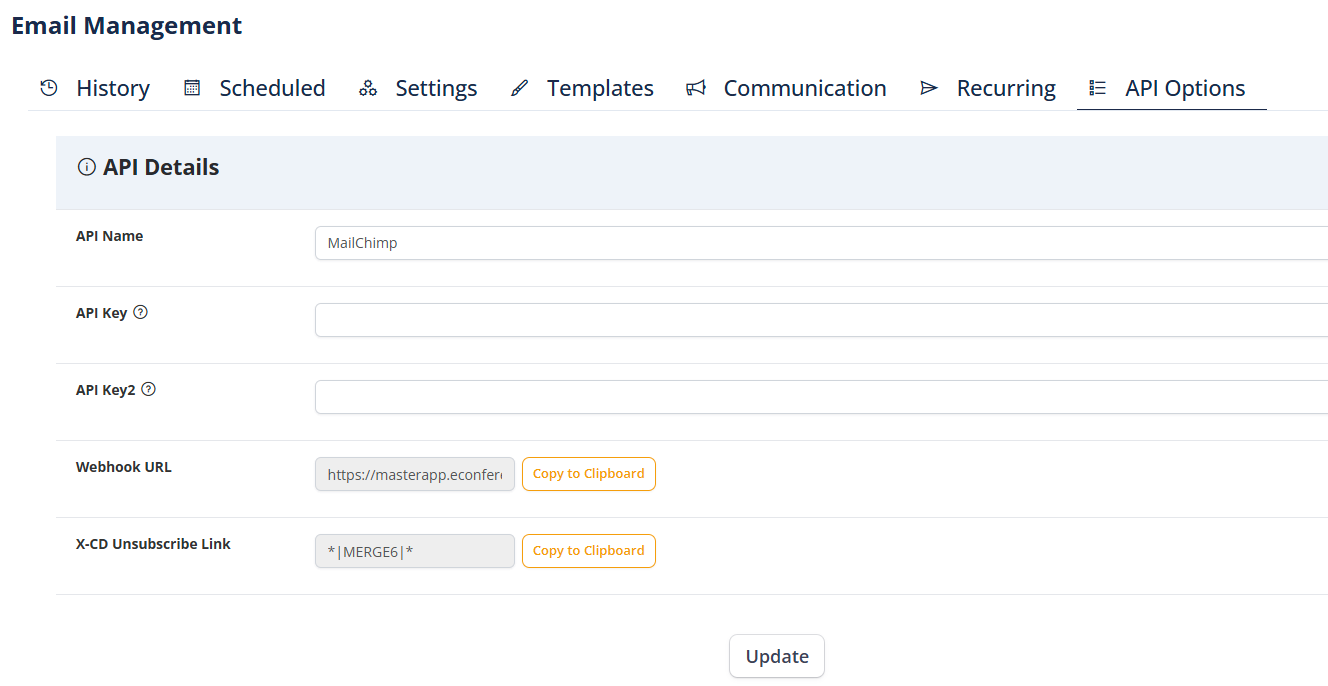Copy the X-CD Unsubscribe Link to clipboard
This screenshot has height=686, width=1328.
pyautogui.click(x=588, y=551)
